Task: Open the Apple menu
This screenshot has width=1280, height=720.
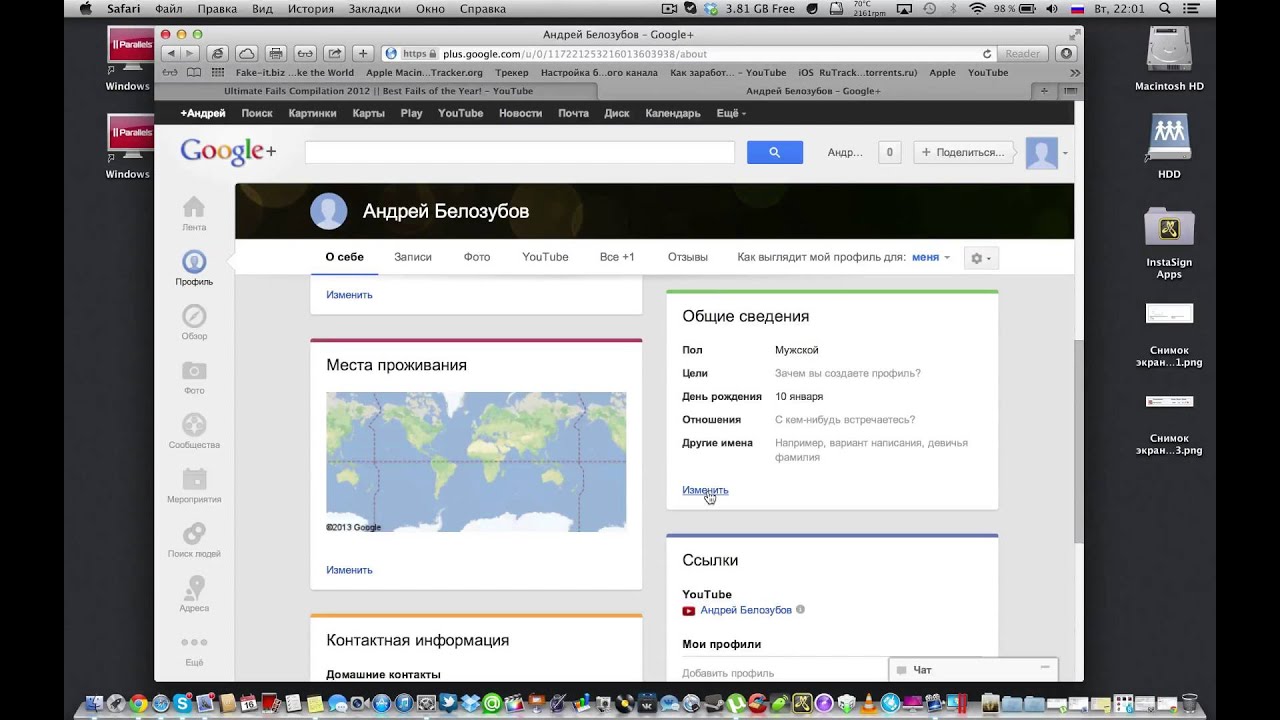Action: tap(85, 8)
